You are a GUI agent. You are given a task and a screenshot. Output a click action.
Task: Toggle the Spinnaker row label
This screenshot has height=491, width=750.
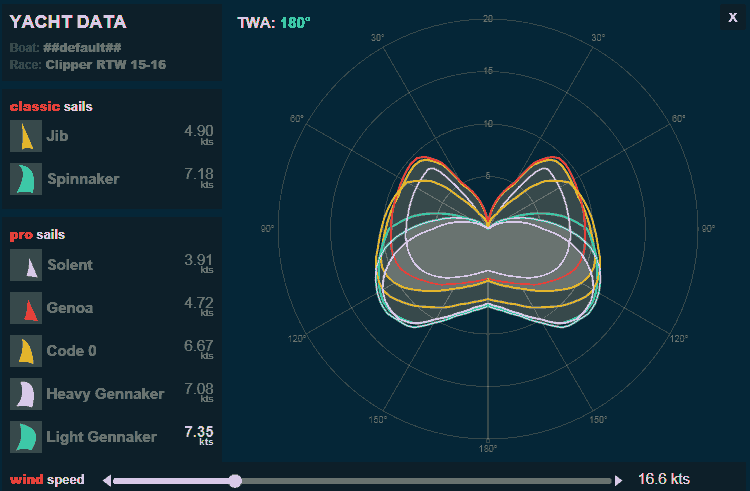pyautogui.click(x=82, y=179)
